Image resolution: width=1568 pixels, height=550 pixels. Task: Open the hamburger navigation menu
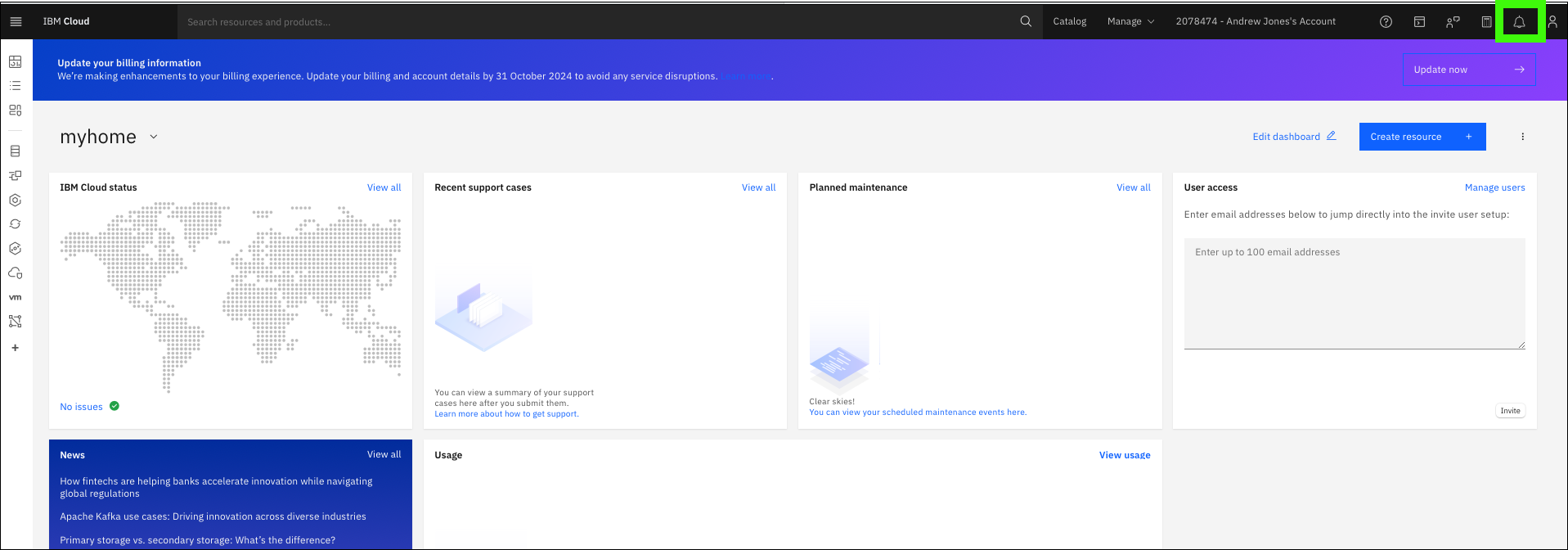tap(16, 21)
